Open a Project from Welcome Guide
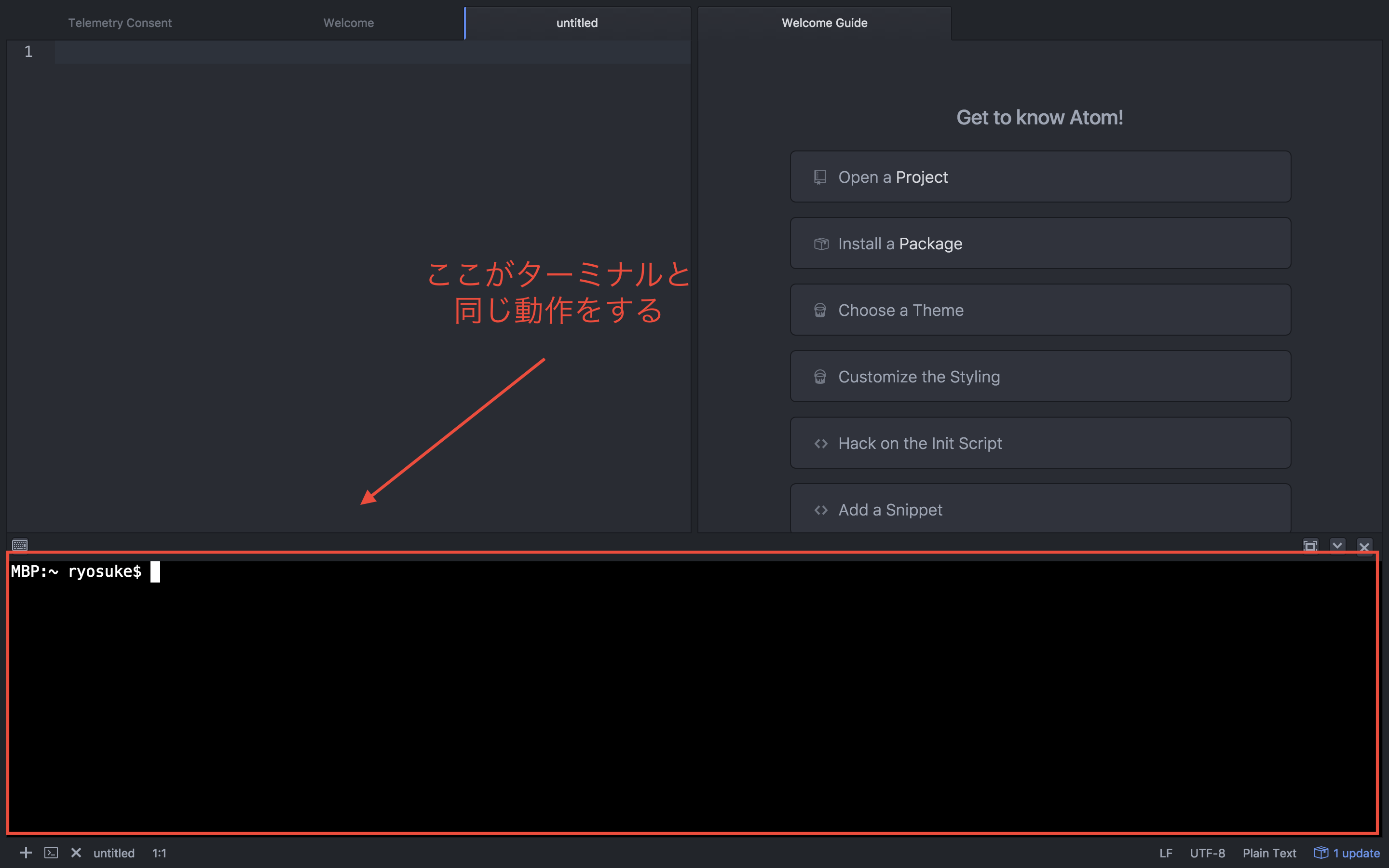Viewport: 1389px width, 868px height. coord(1040,177)
